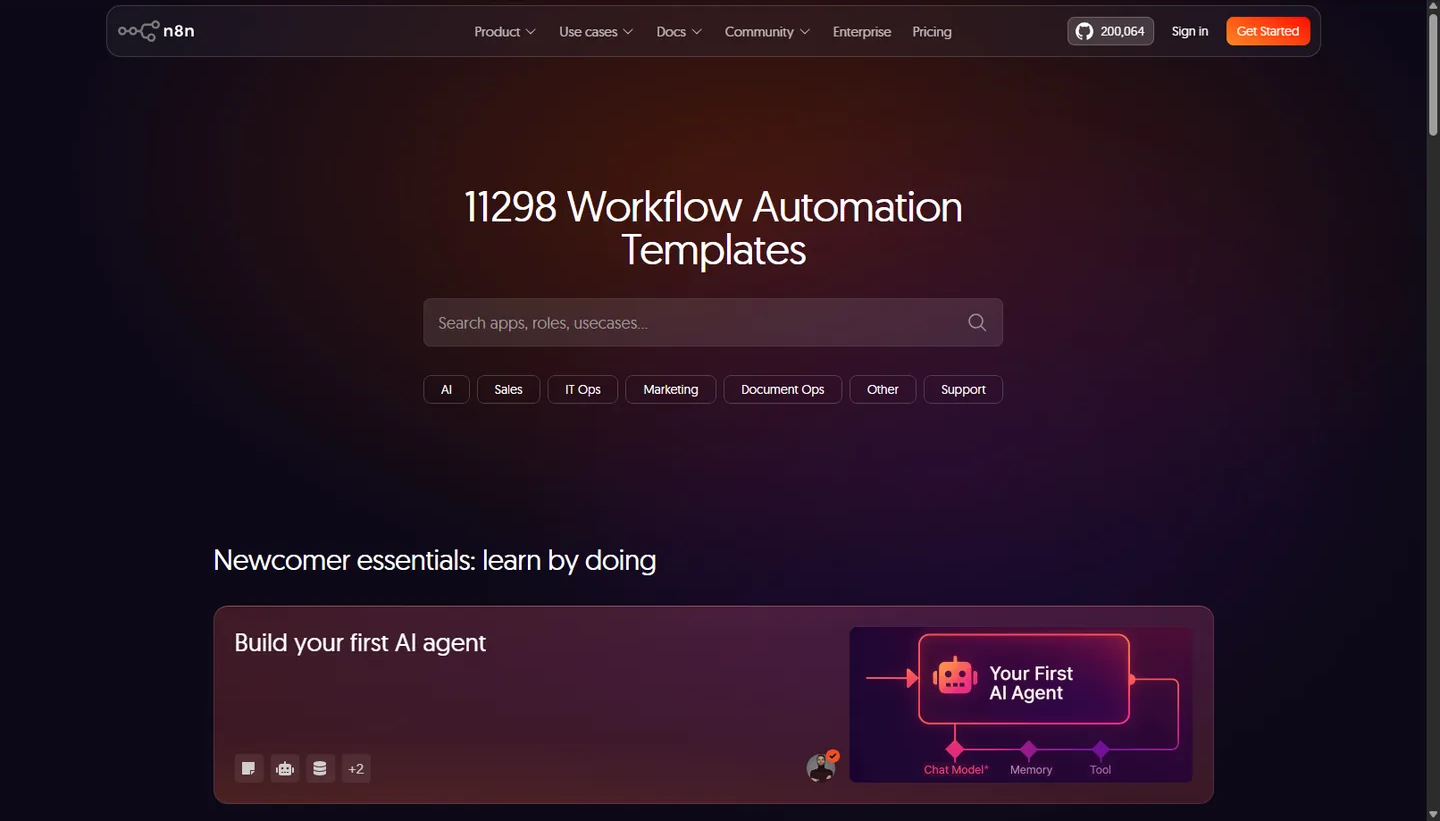
Task: Click the 11298 Workflow Automation Templates heading
Action: (713, 228)
